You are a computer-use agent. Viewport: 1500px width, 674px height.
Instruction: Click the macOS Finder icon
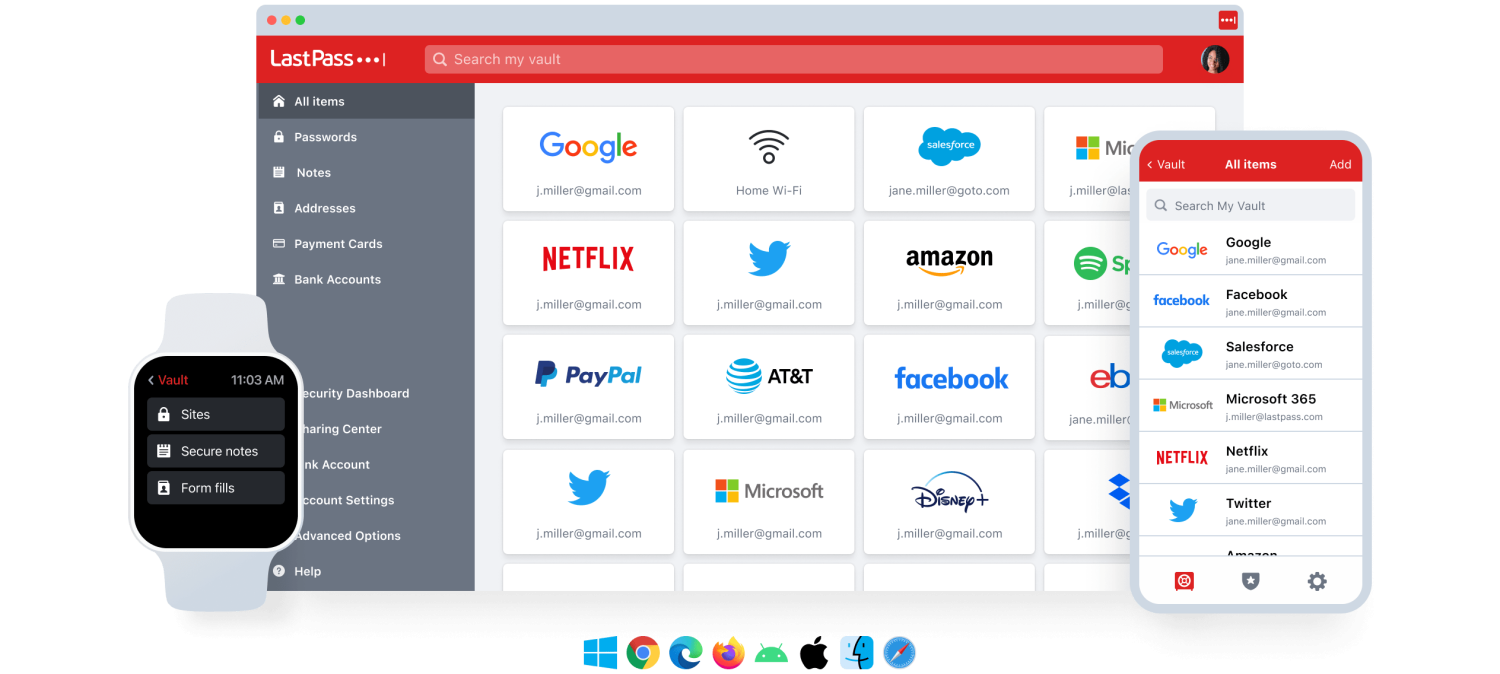tap(858, 654)
